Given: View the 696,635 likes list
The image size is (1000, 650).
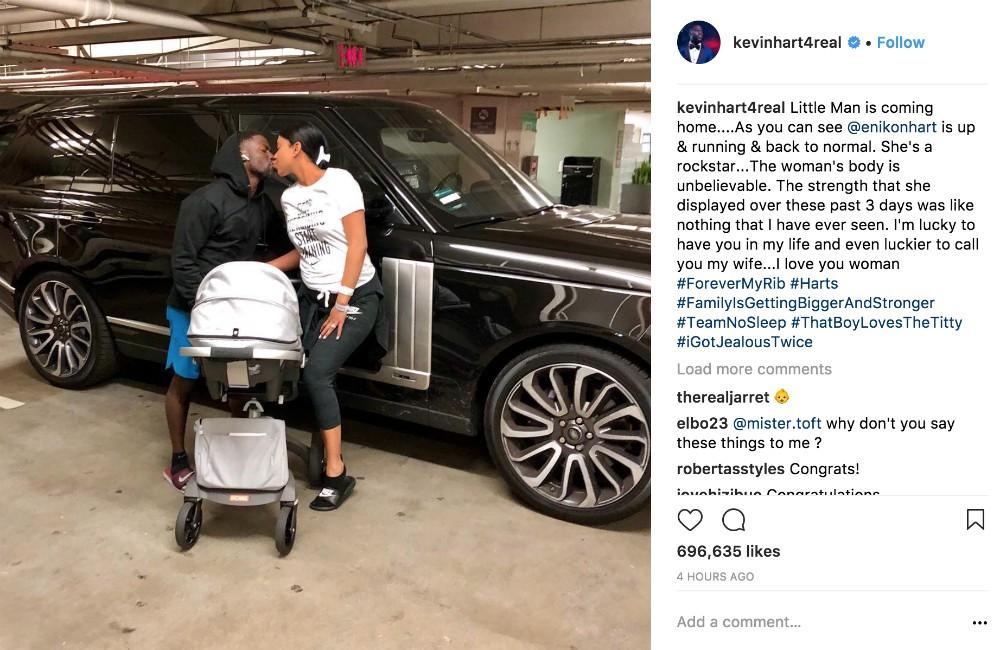Looking at the screenshot, I should point(728,551).
